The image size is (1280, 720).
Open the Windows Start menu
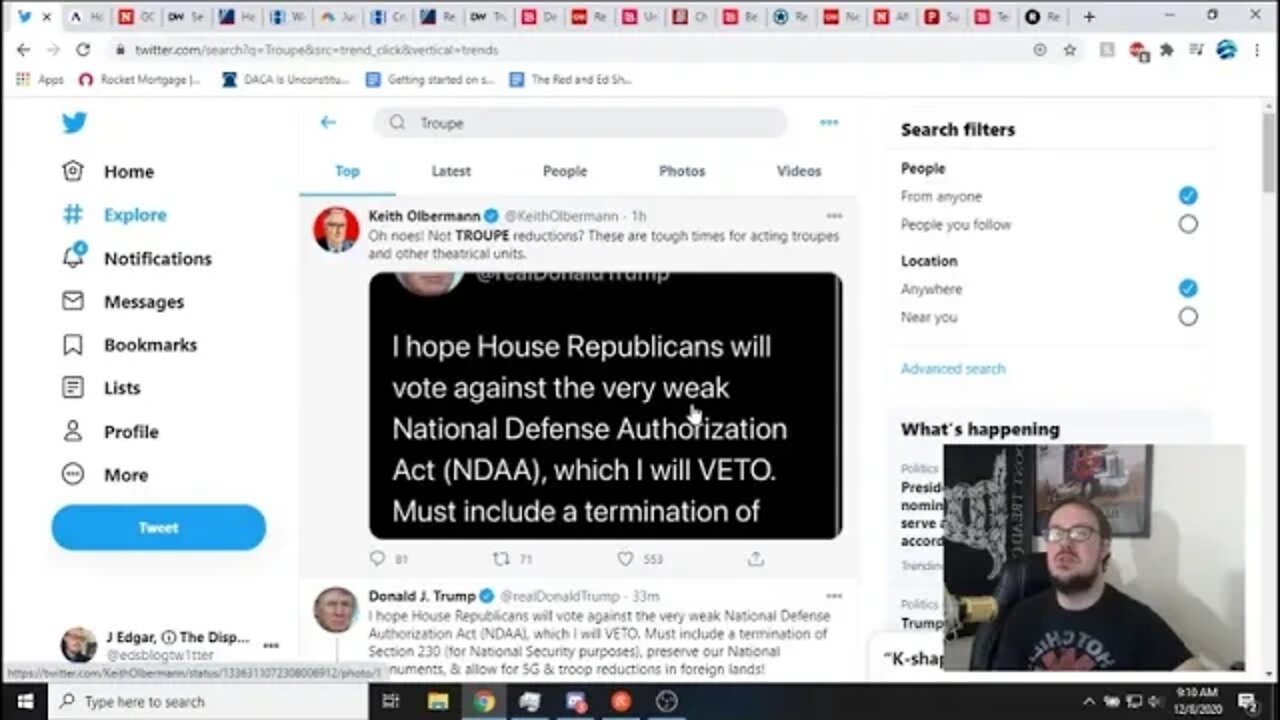(x=24, y=701)
